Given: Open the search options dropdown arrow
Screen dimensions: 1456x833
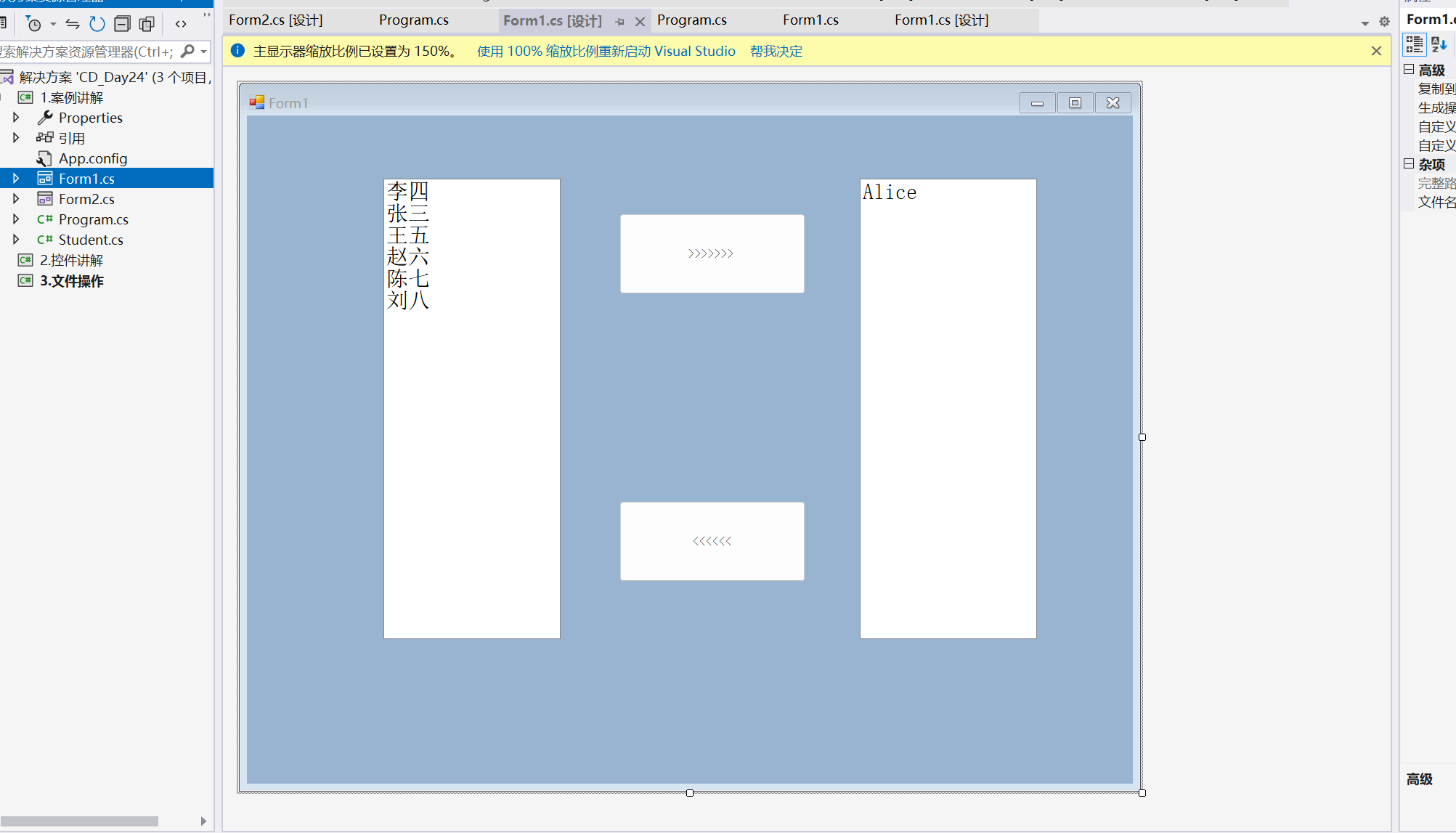Looking at the screenshot, I should [x=204, y=52].
